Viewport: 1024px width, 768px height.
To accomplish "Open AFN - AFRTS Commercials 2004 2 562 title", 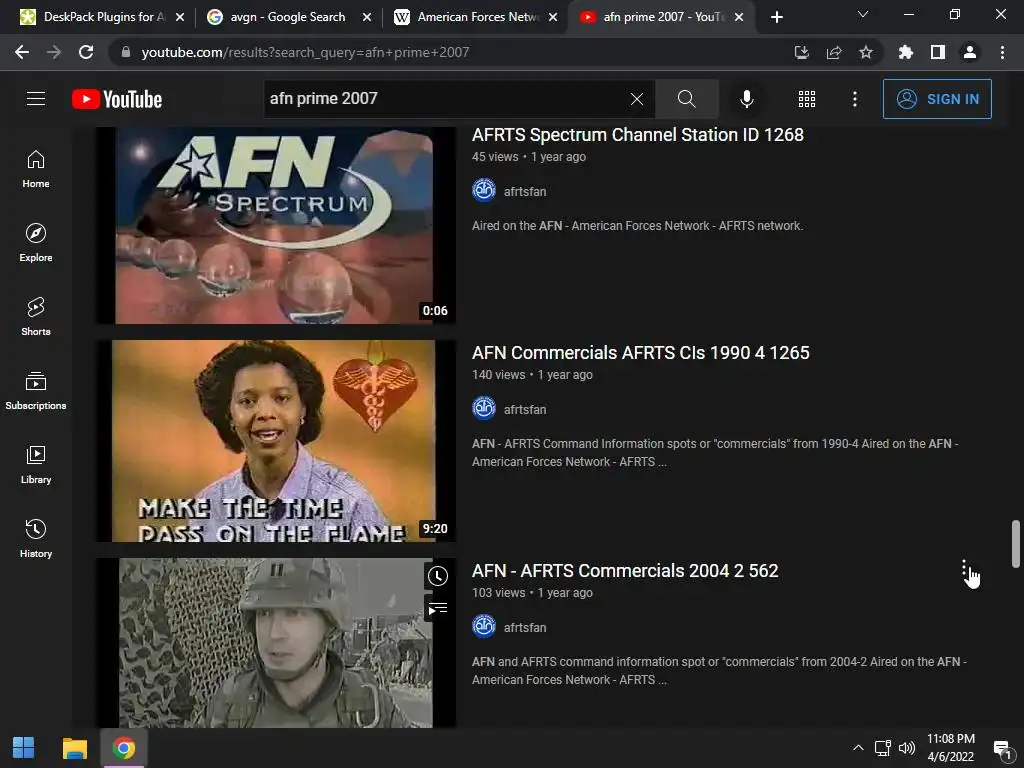I will pyautogui.click(x=625, y=571).
